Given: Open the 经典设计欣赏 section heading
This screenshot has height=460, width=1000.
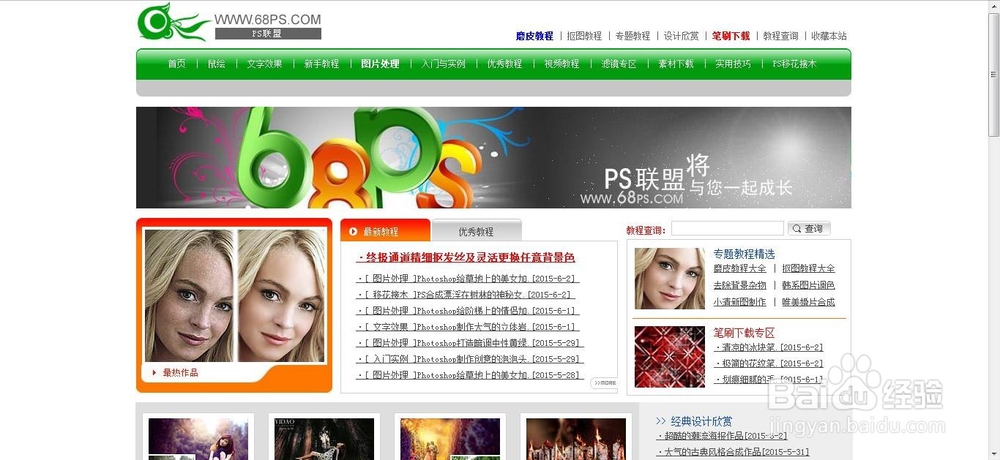Looking at the screenshot, I should (702, 422).
